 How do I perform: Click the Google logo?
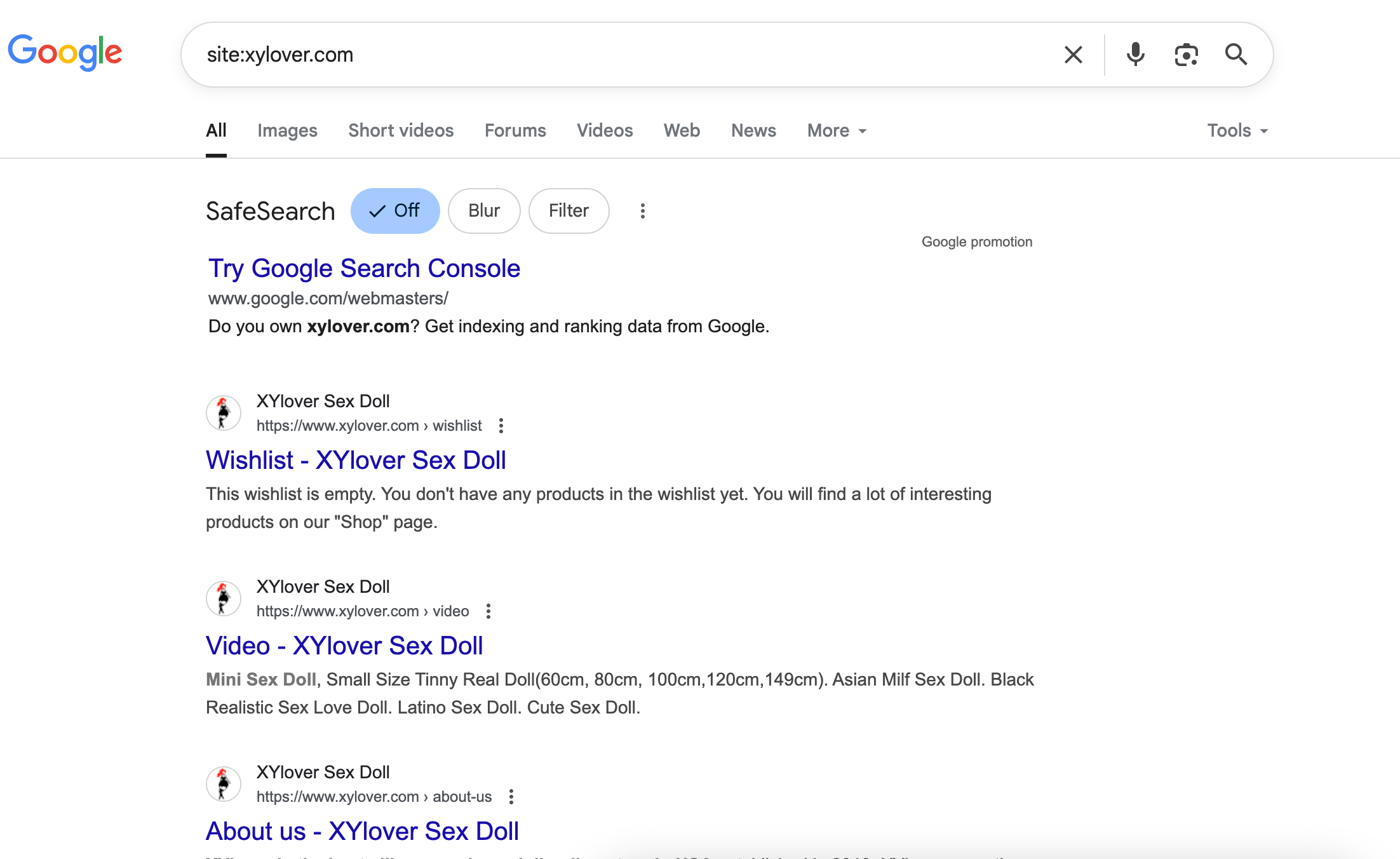tap(65, 52)
